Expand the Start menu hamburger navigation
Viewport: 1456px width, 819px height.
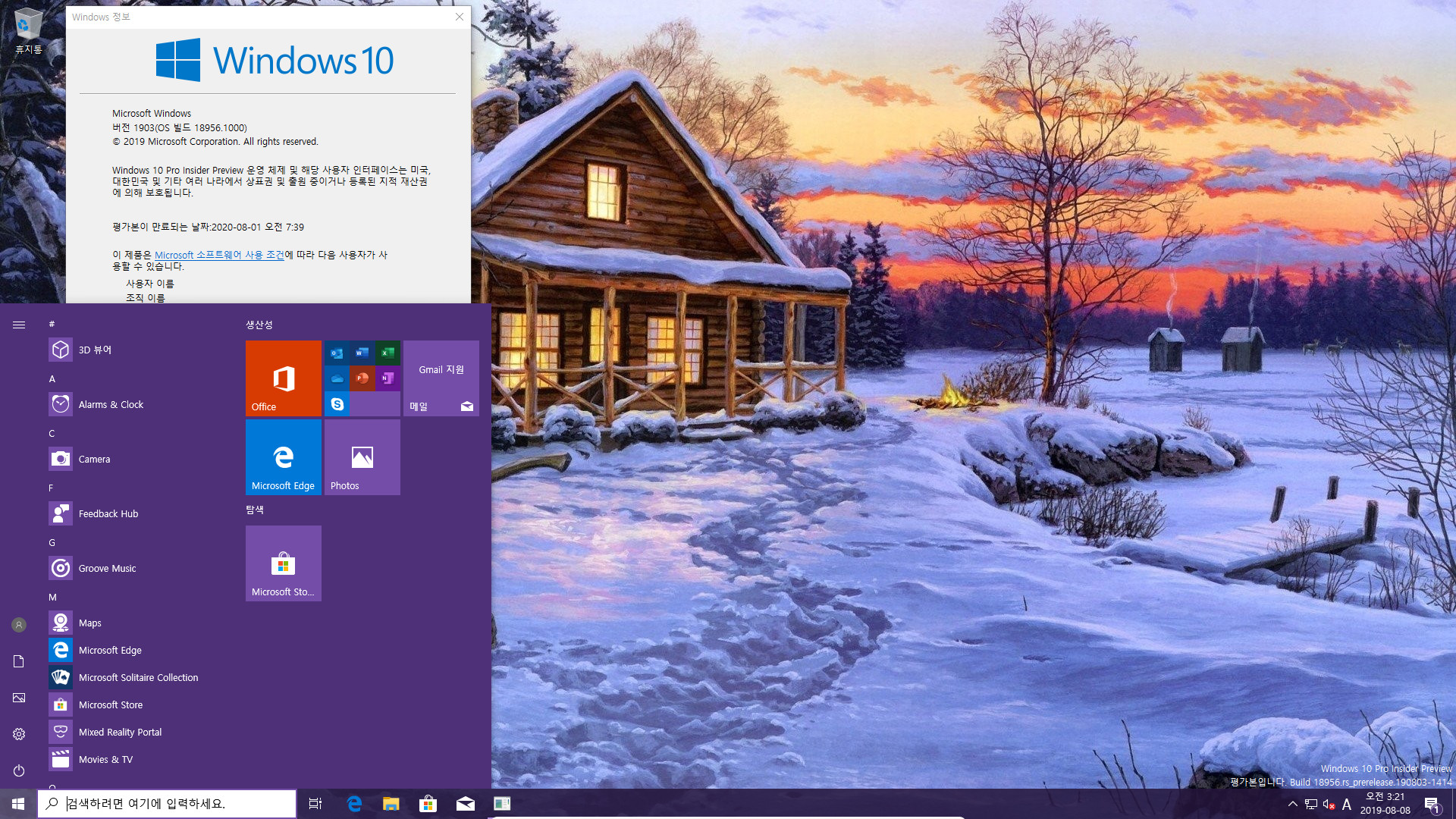pyautogui.click(x=19, y=325)
